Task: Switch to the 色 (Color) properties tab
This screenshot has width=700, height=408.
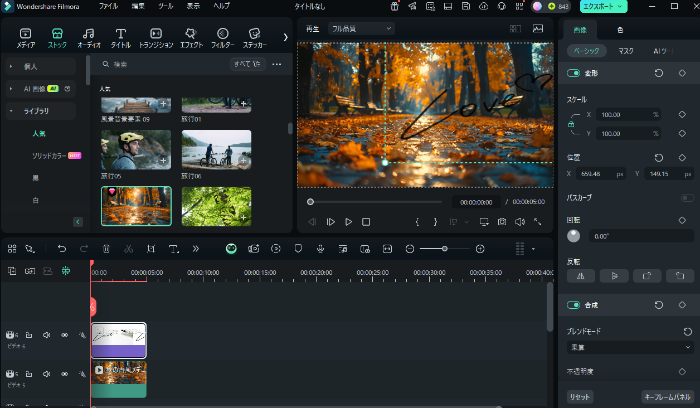Action: [x=620, y=30]
